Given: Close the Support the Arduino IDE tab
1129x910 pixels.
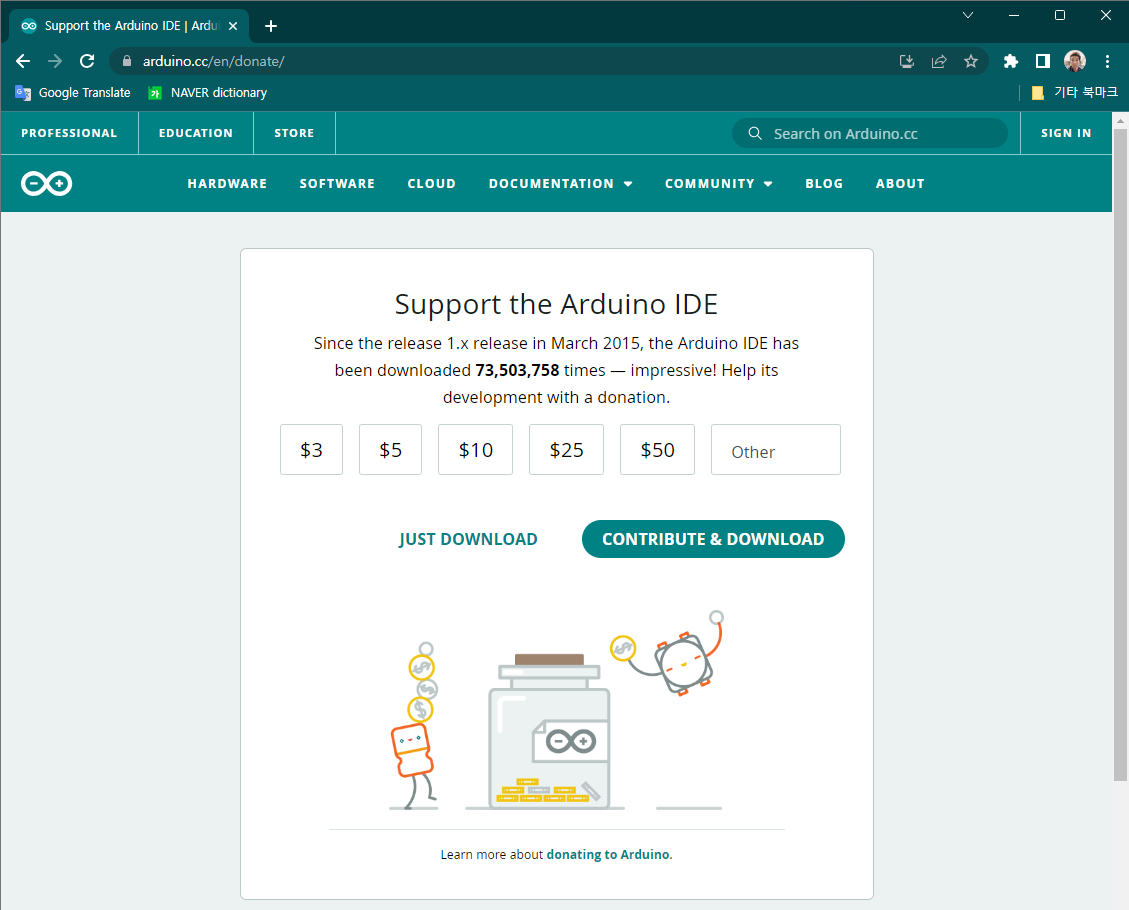Looking at the screenshot, I should point(233,26).
